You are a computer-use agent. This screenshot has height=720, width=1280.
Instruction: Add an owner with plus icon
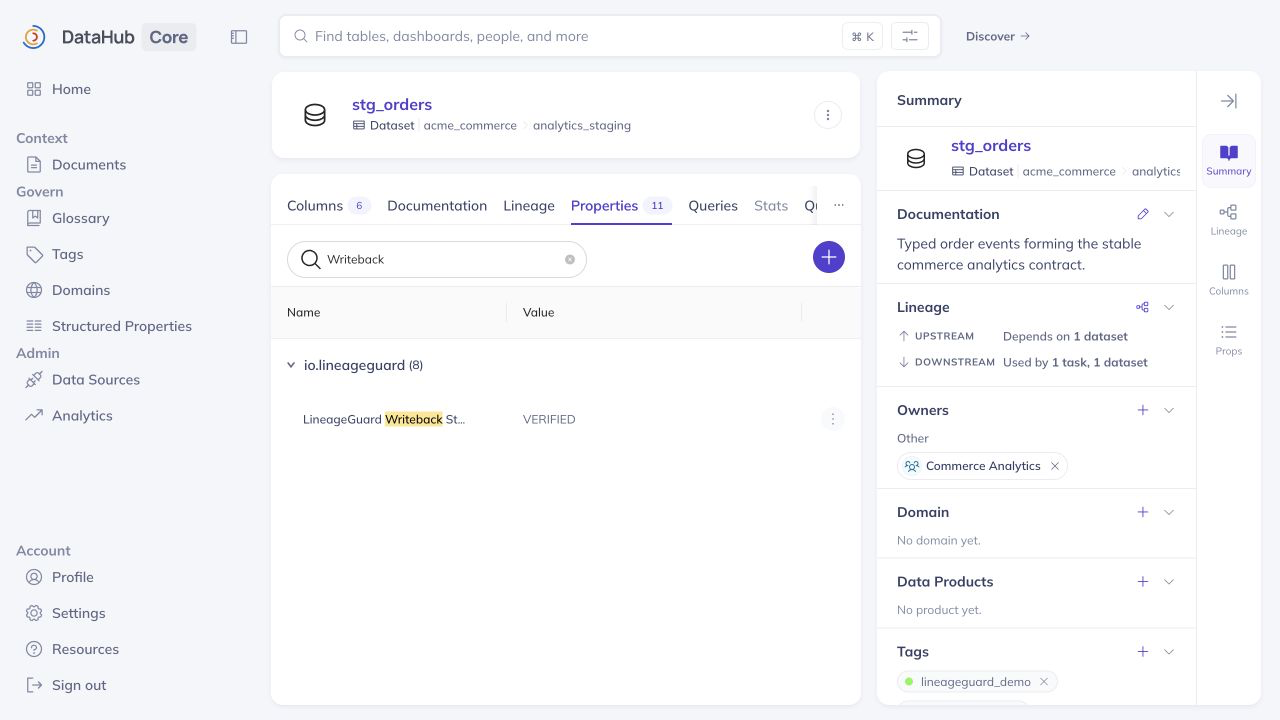(x=1143, y=410)
